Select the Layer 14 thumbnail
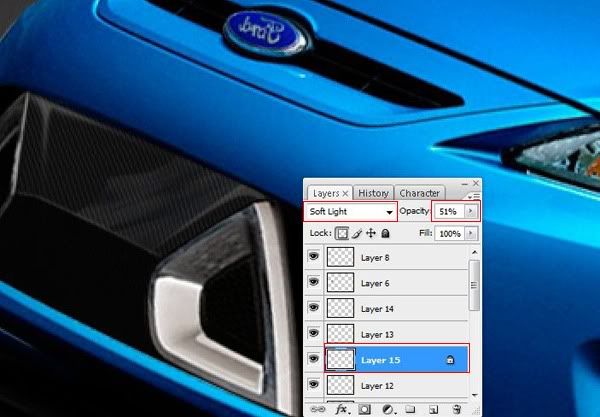600x417 pixels. click(340, 308)
